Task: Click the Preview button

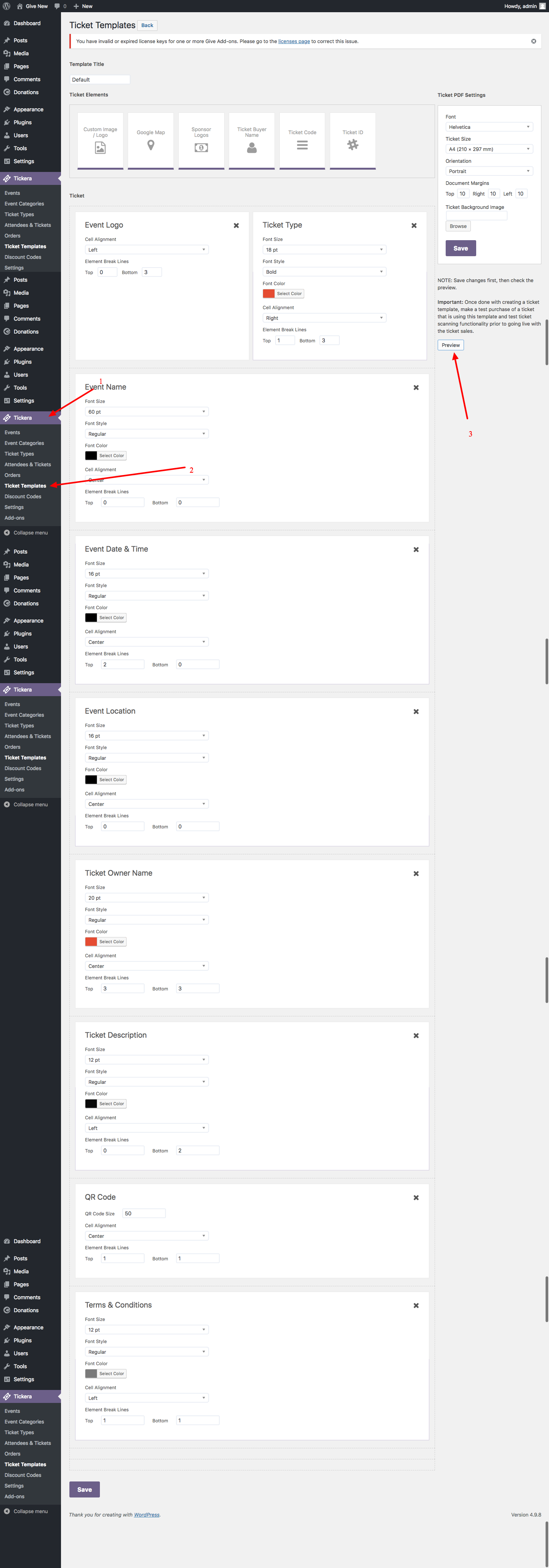Action: 451,345
